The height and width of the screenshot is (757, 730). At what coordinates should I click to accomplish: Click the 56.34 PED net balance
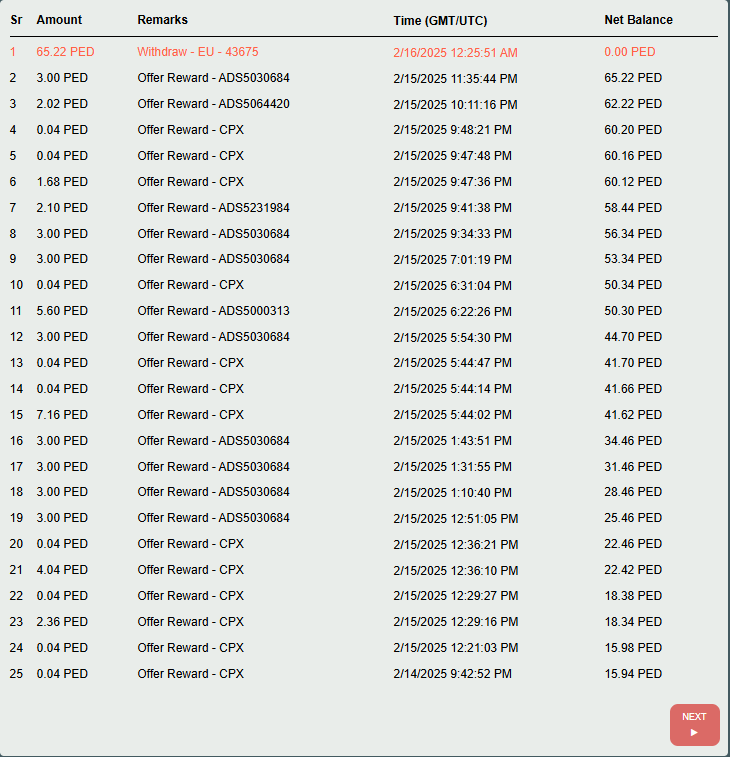tap(632, 234)
